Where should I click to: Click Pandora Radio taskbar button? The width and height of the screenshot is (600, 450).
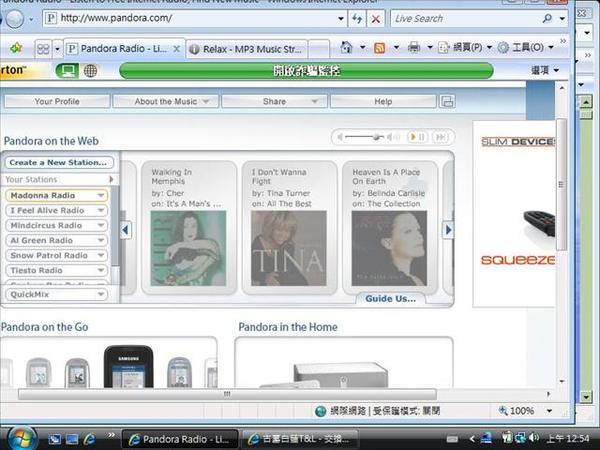(x=180, y=439)
